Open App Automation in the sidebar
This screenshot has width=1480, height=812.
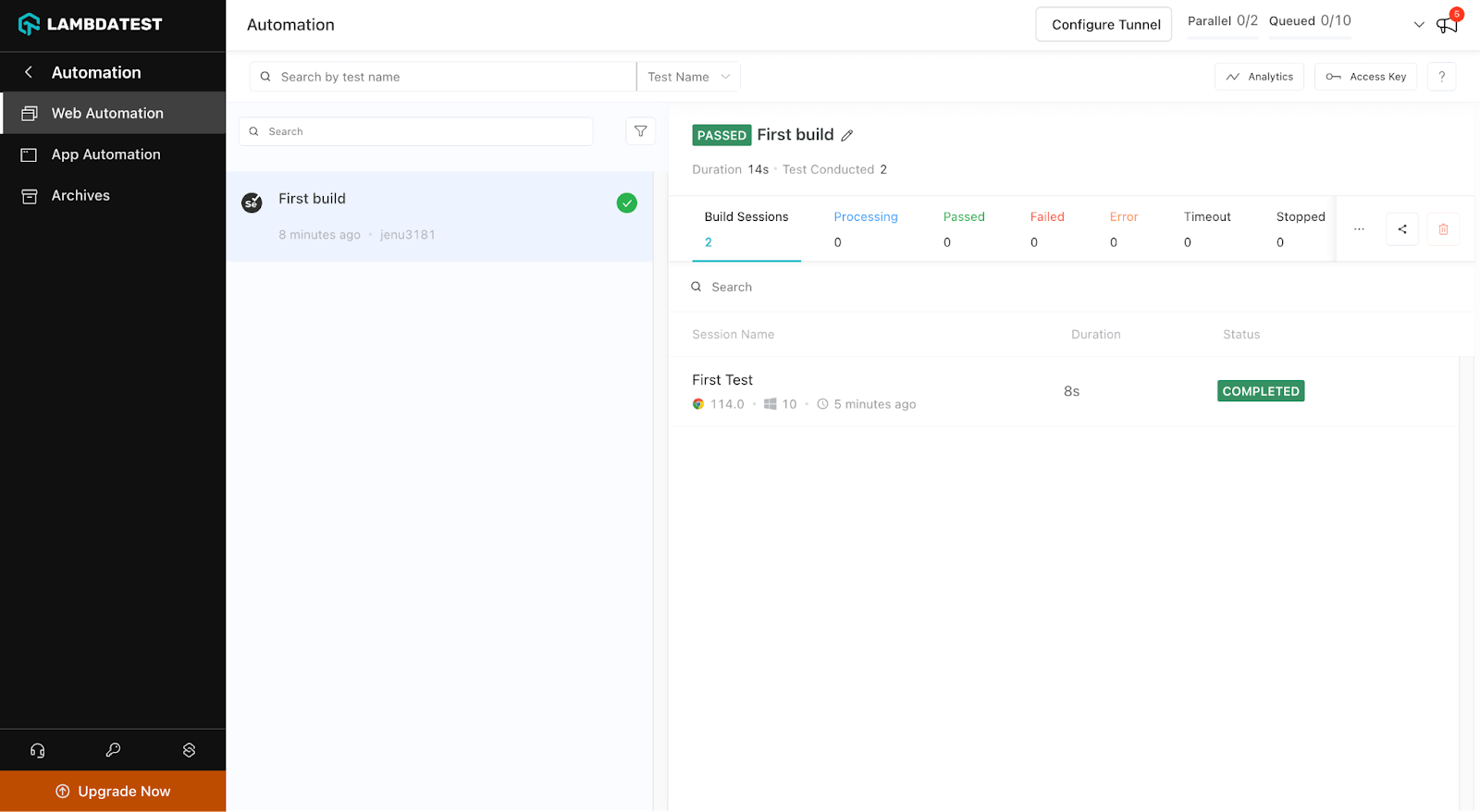click(x=105, y=154)
